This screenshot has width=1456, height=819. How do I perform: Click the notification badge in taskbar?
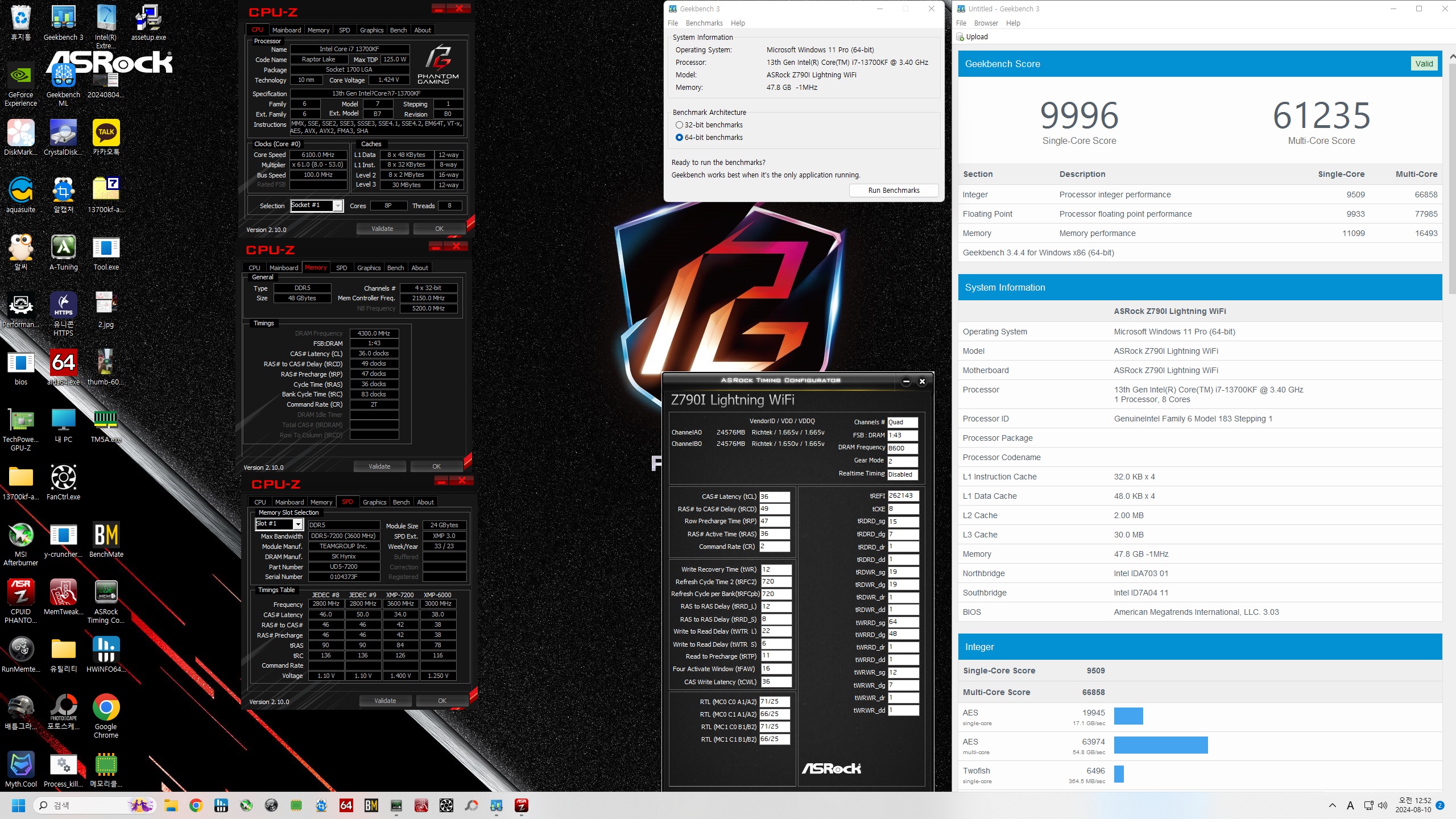pos(1440,805)
